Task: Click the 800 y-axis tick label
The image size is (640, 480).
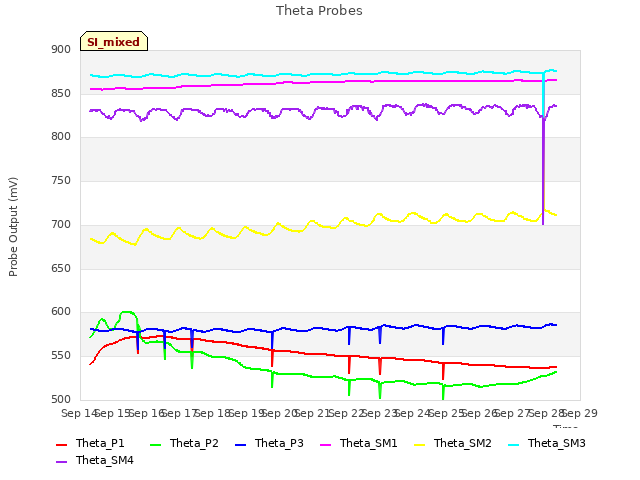Action: [x=61, y=137]
